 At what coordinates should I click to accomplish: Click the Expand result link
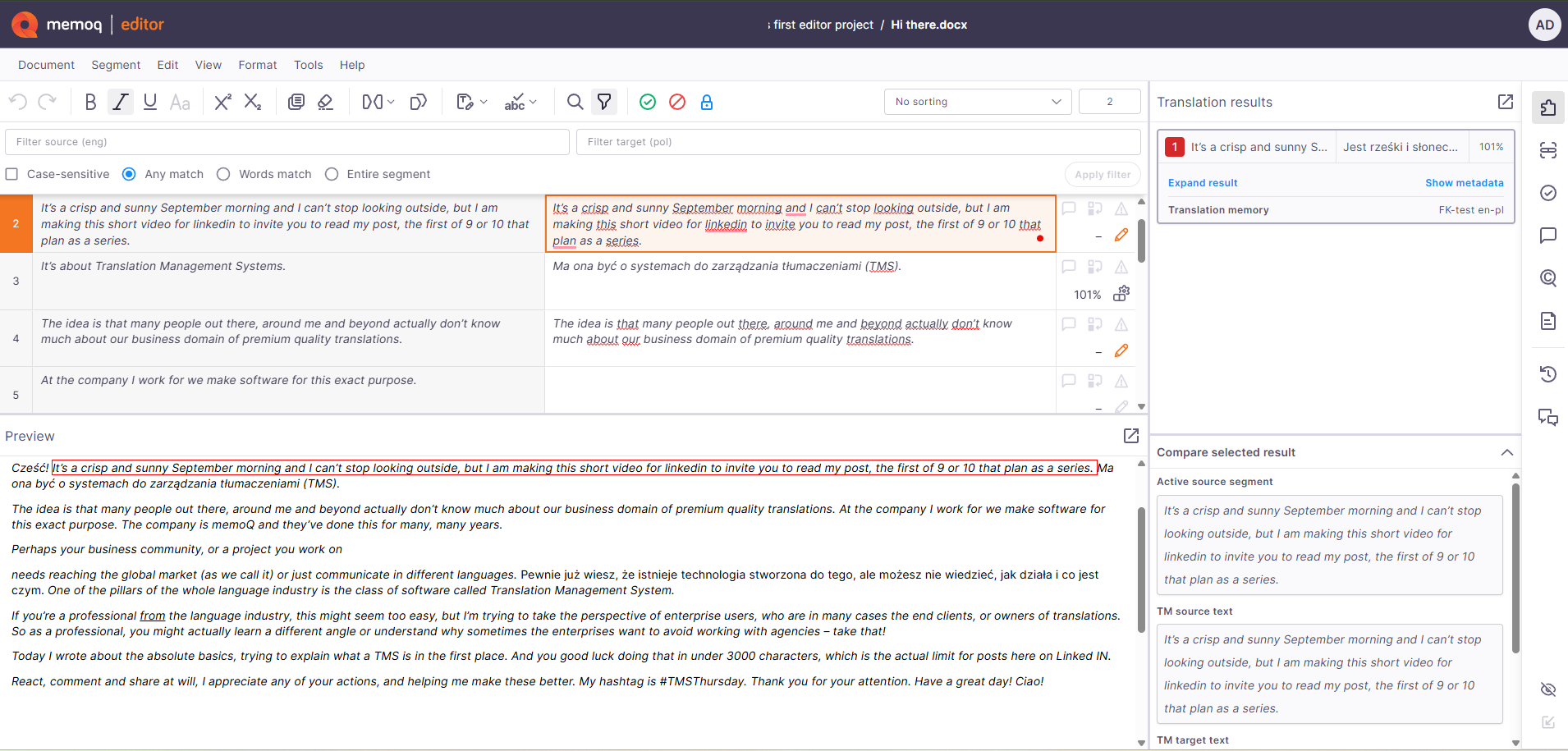click(x=1202, y=182)
